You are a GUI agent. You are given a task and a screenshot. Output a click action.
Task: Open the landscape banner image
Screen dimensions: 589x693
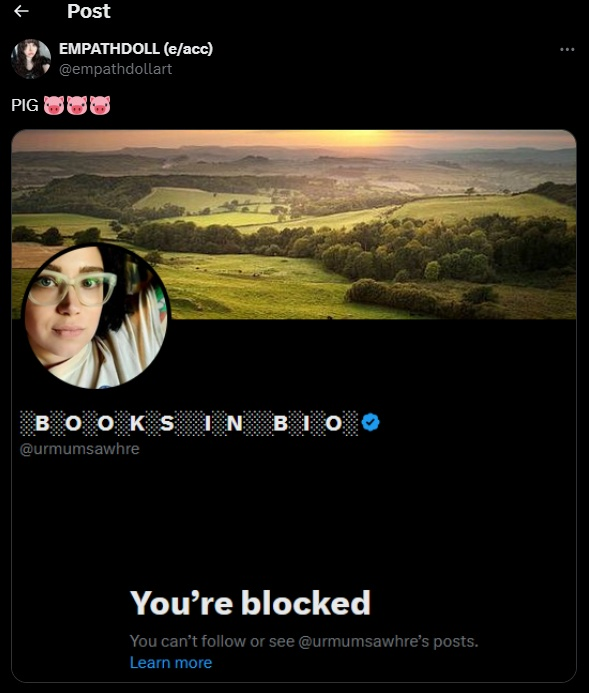pos(294,224)
